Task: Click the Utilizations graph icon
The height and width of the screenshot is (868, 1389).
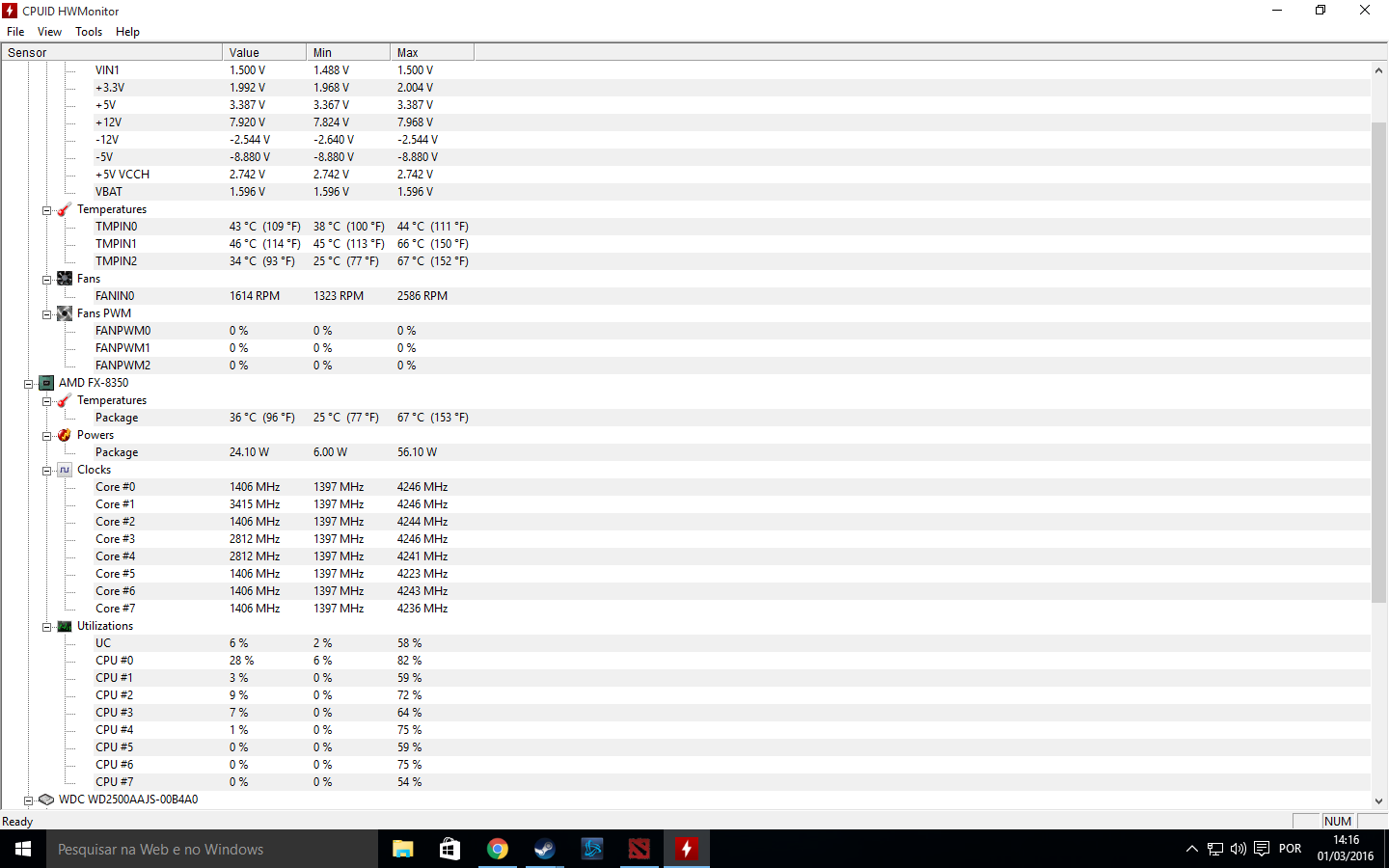Action: click(65, 626)
